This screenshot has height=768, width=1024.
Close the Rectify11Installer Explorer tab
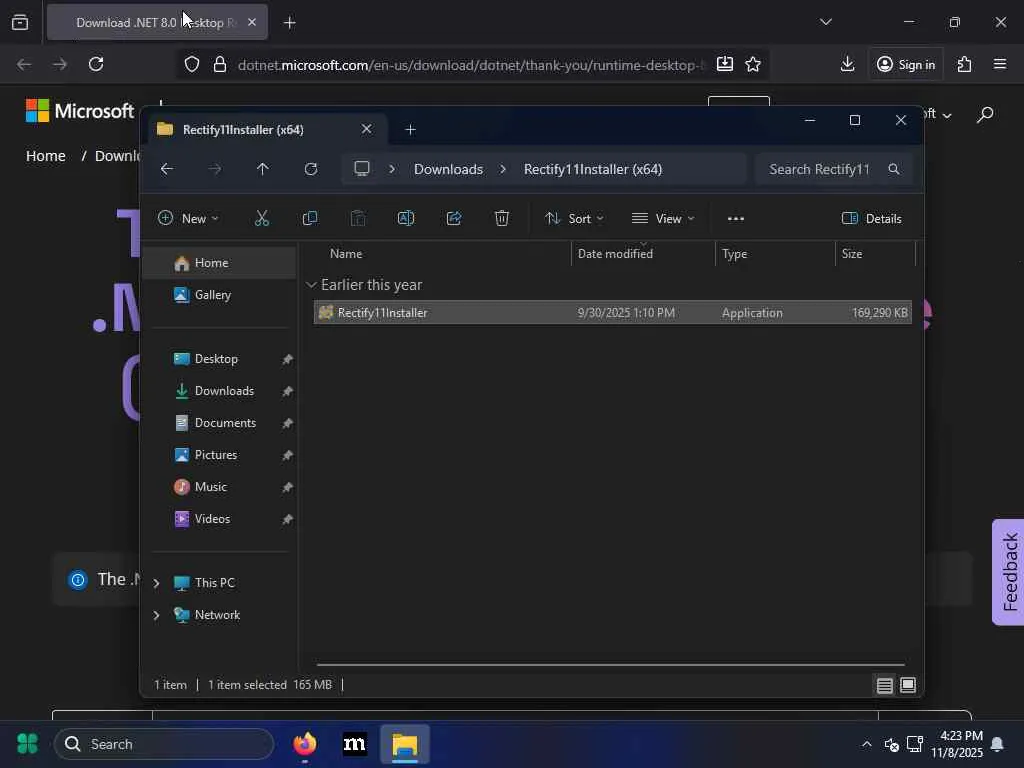(366, 129)
